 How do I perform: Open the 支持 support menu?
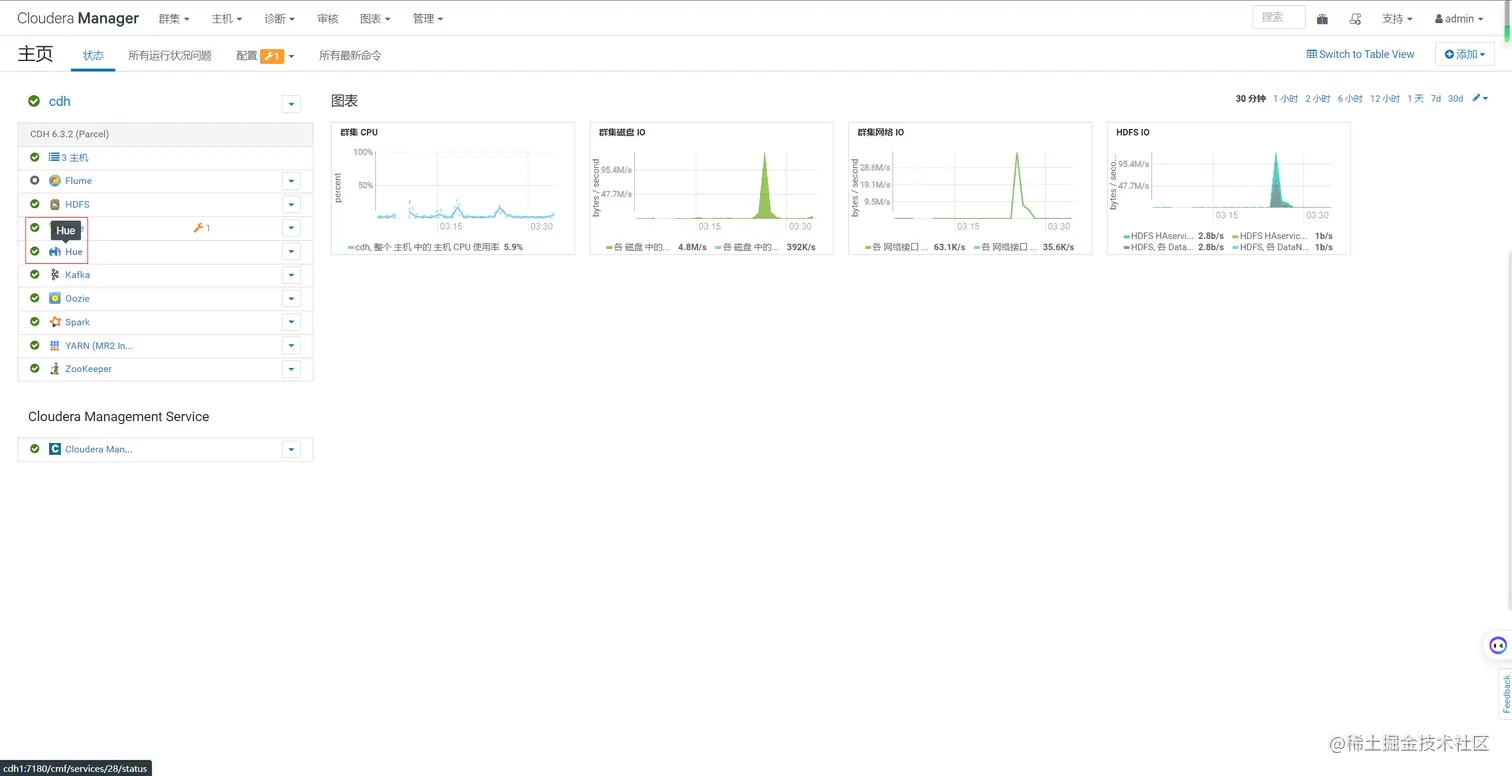[1397, 19]
